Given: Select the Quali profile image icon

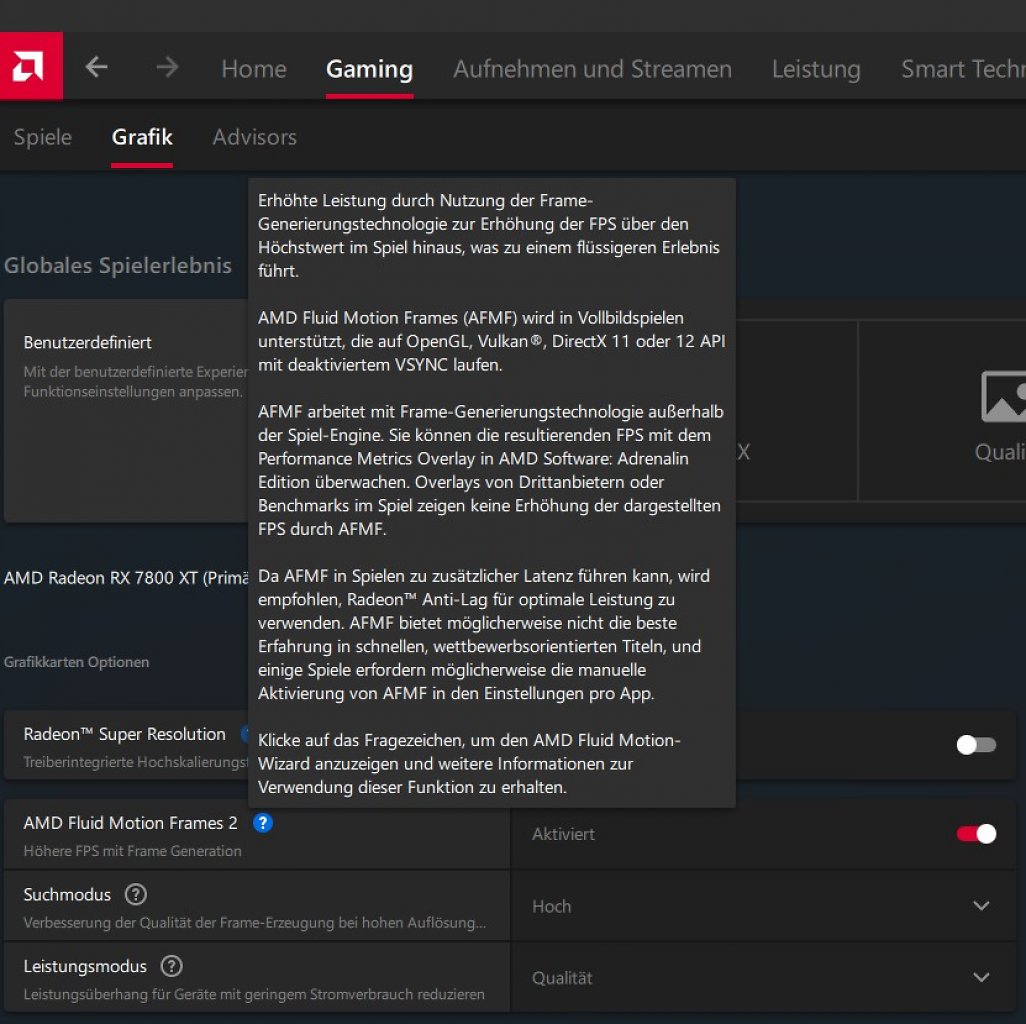Looking at the screenshot, I should coord(1004,397).
